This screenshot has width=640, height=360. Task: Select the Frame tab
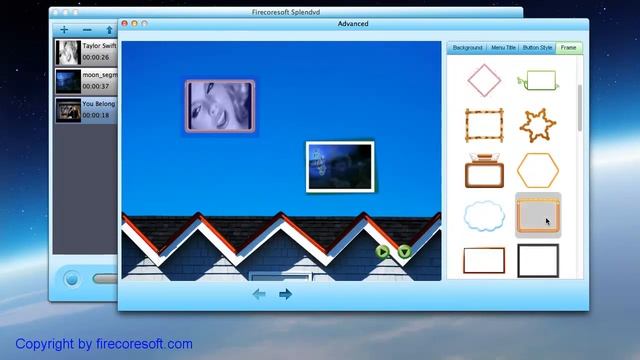tap(569, 48)
